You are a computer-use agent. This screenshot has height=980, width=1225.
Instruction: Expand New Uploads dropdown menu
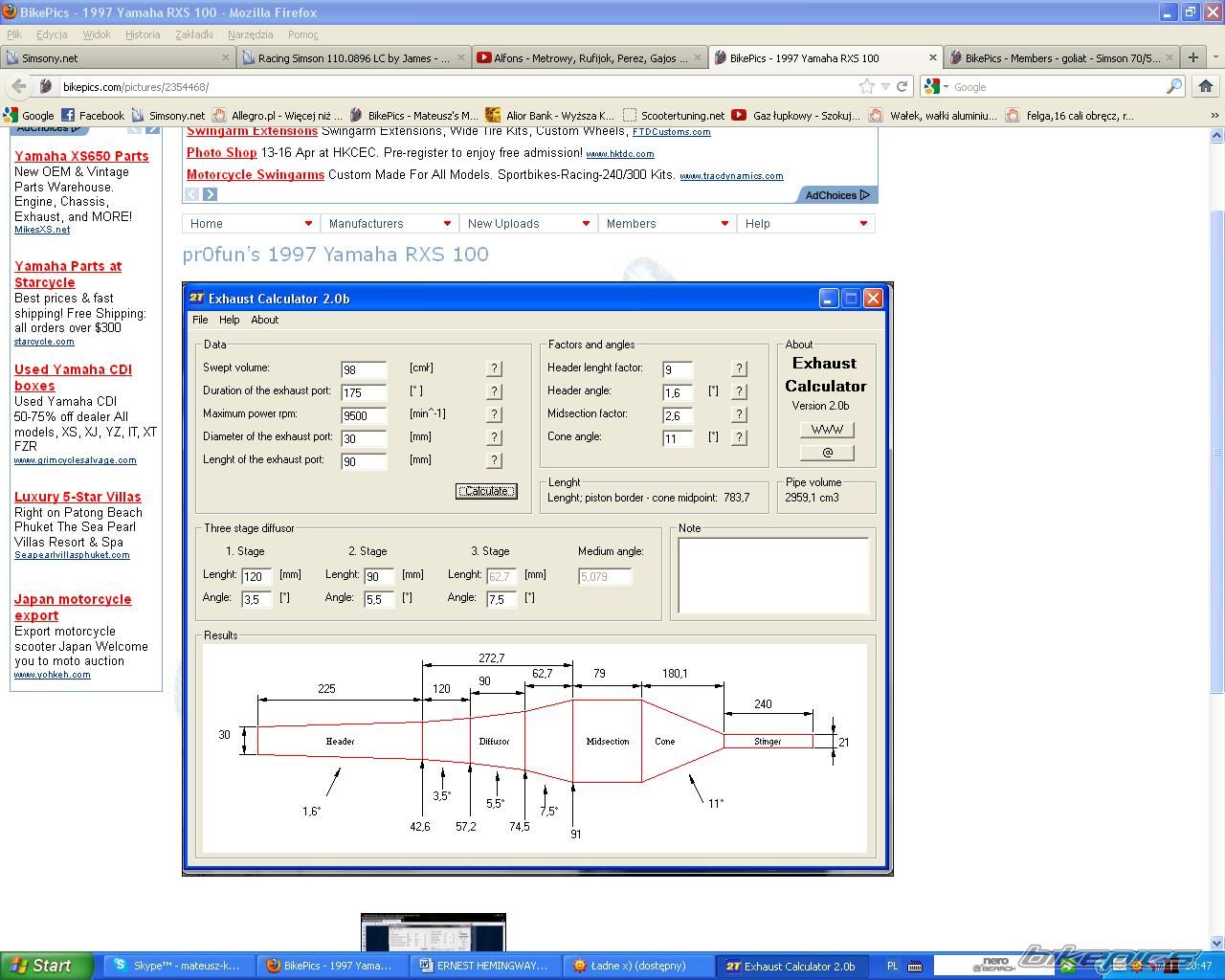point(586,224)
